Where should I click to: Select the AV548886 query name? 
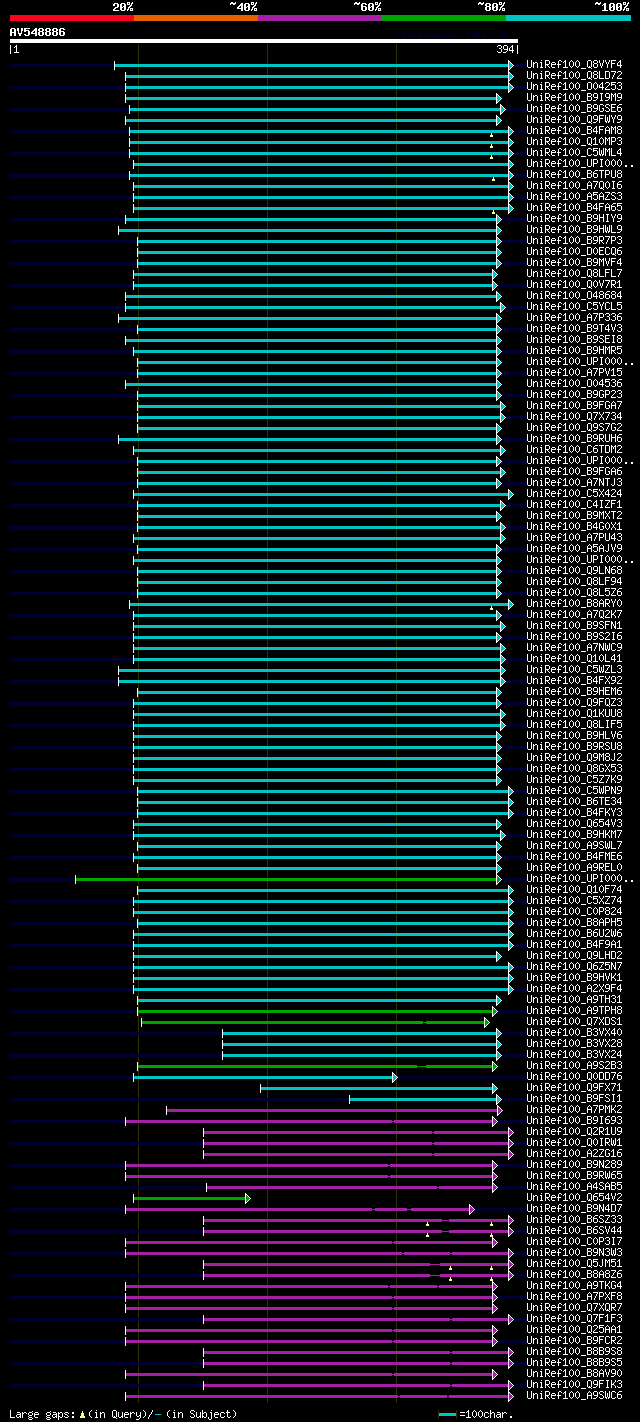point(38,32)
